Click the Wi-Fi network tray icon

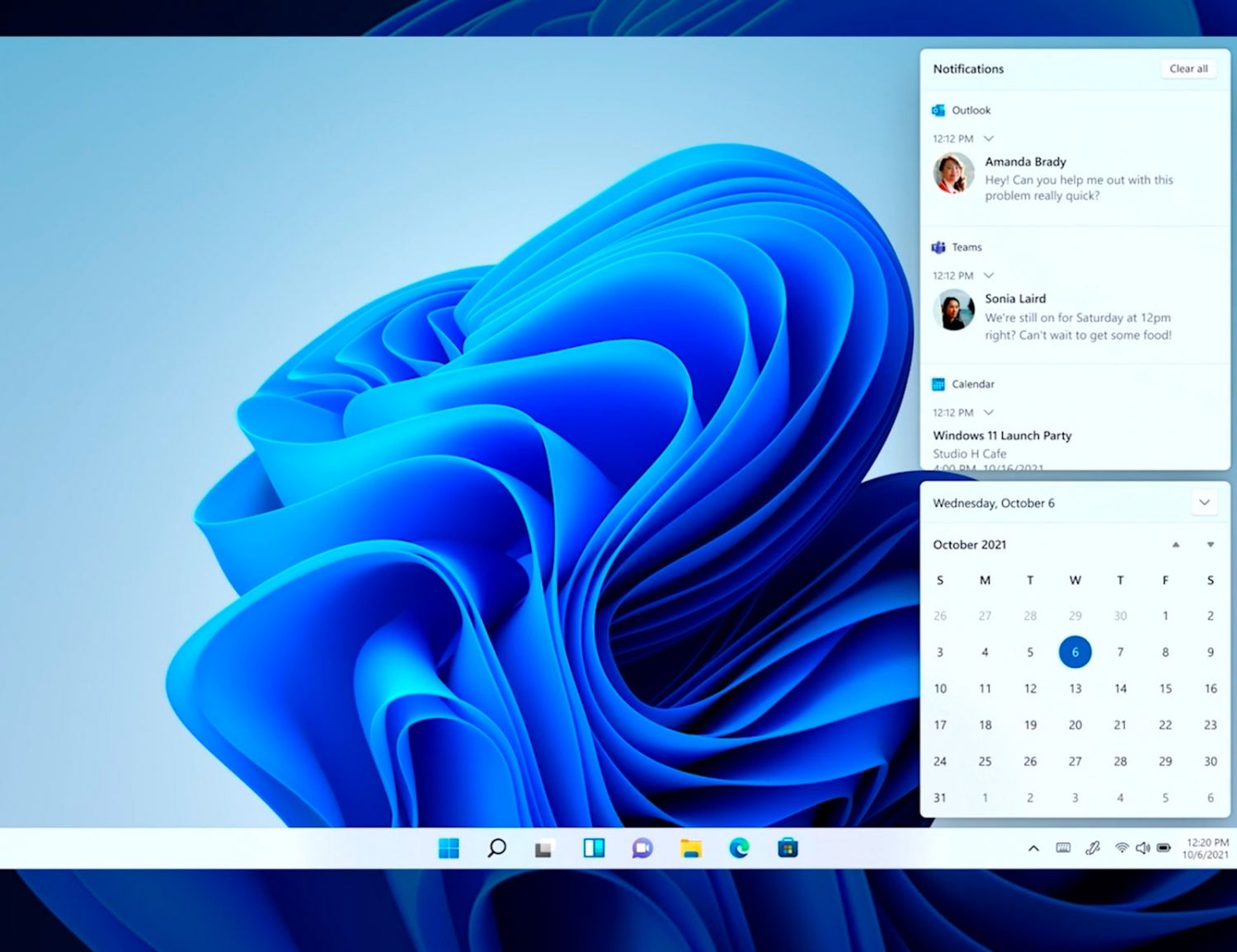1122,848
